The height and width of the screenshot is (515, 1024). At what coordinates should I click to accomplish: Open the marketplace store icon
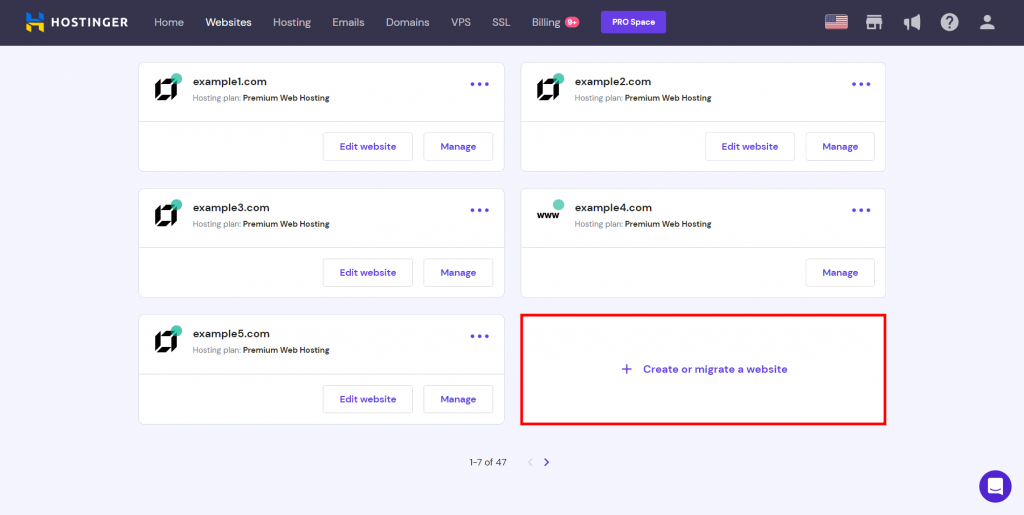874,22
